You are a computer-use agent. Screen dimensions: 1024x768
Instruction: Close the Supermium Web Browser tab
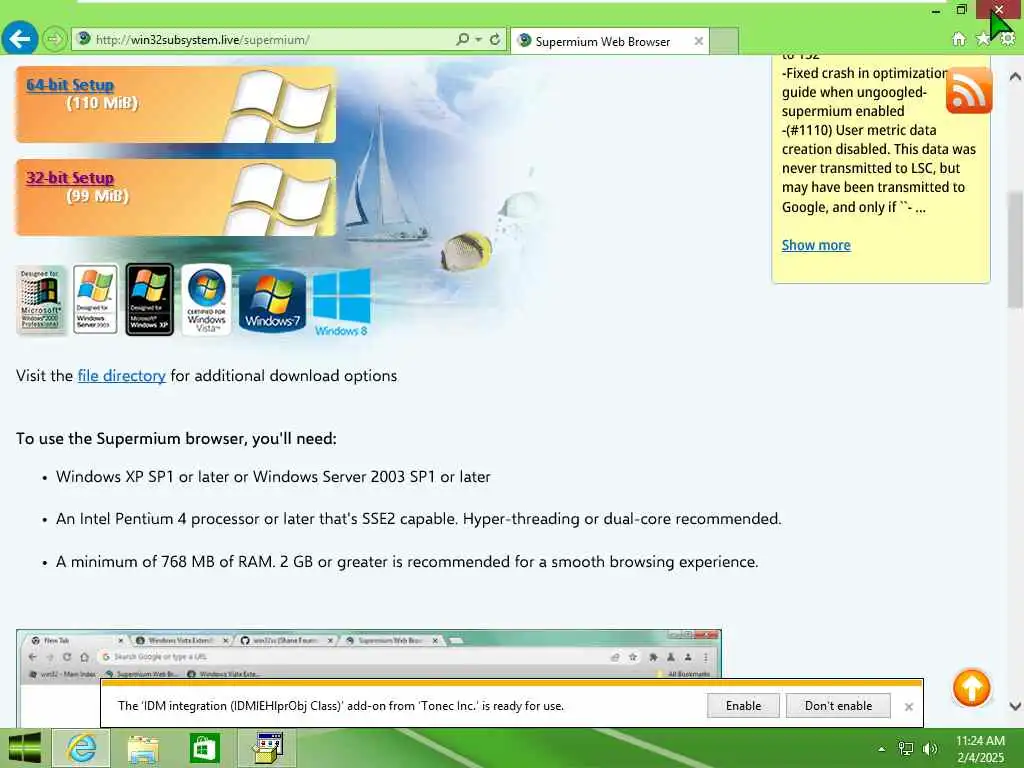(698, 41)
